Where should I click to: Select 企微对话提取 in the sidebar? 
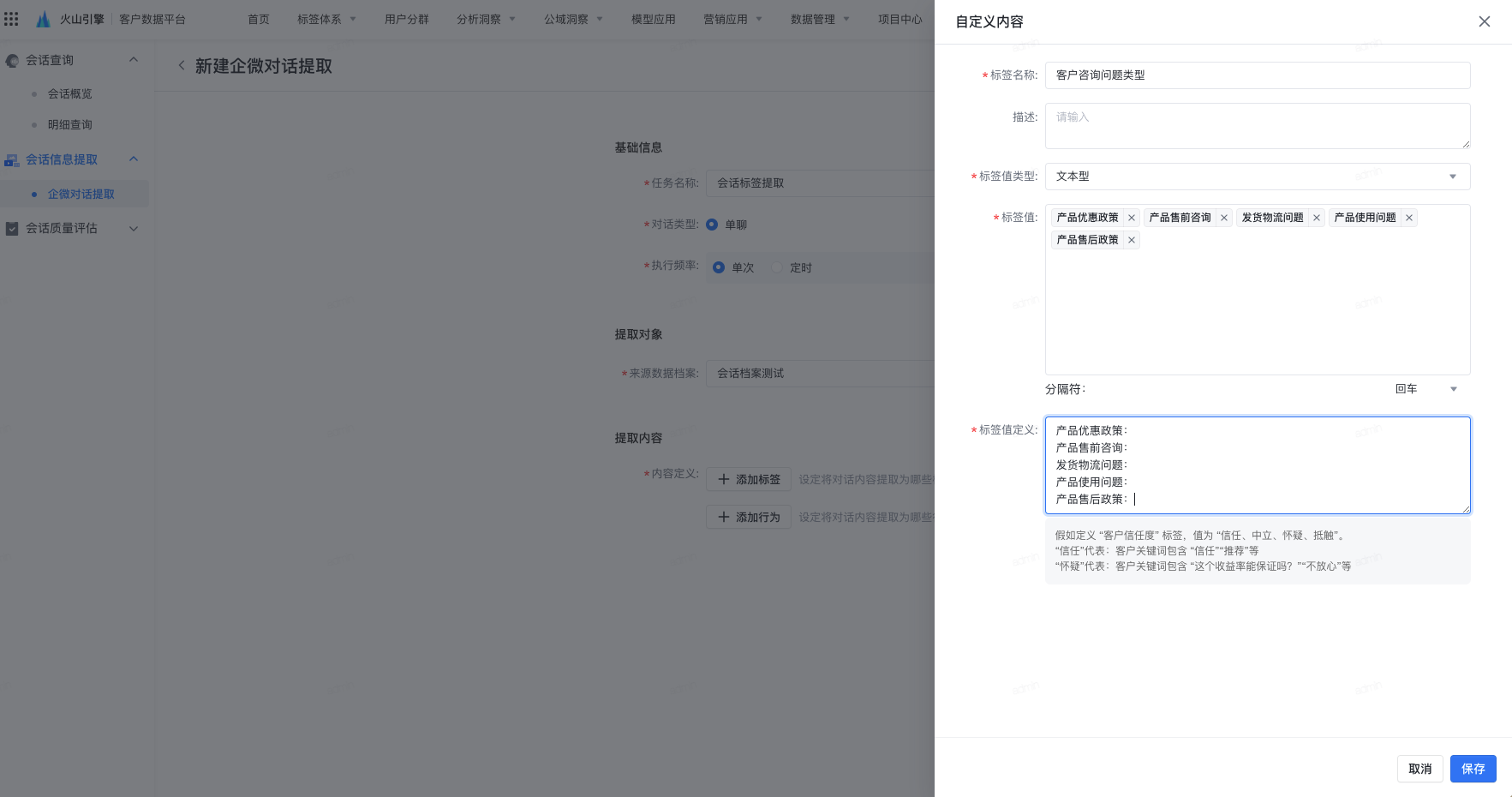pos(75,194)
